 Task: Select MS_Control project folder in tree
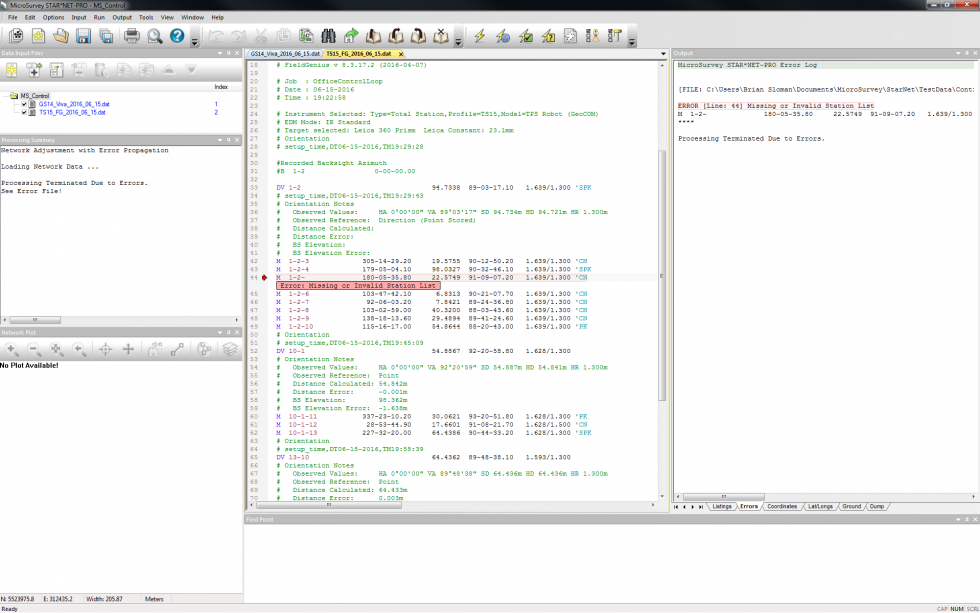[x=33, y=96]
